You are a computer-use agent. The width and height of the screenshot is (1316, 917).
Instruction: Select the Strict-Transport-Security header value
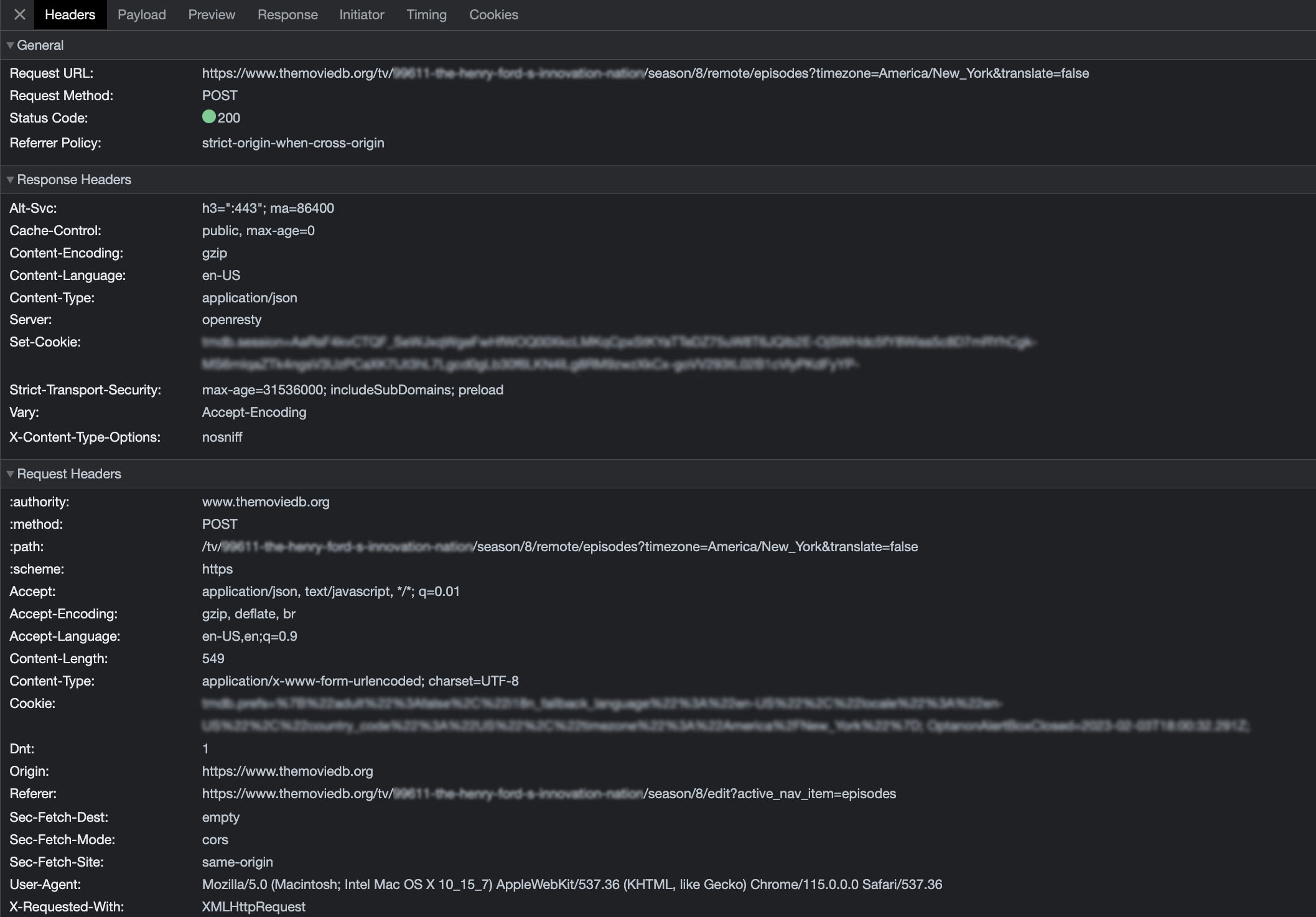(353, 389)
